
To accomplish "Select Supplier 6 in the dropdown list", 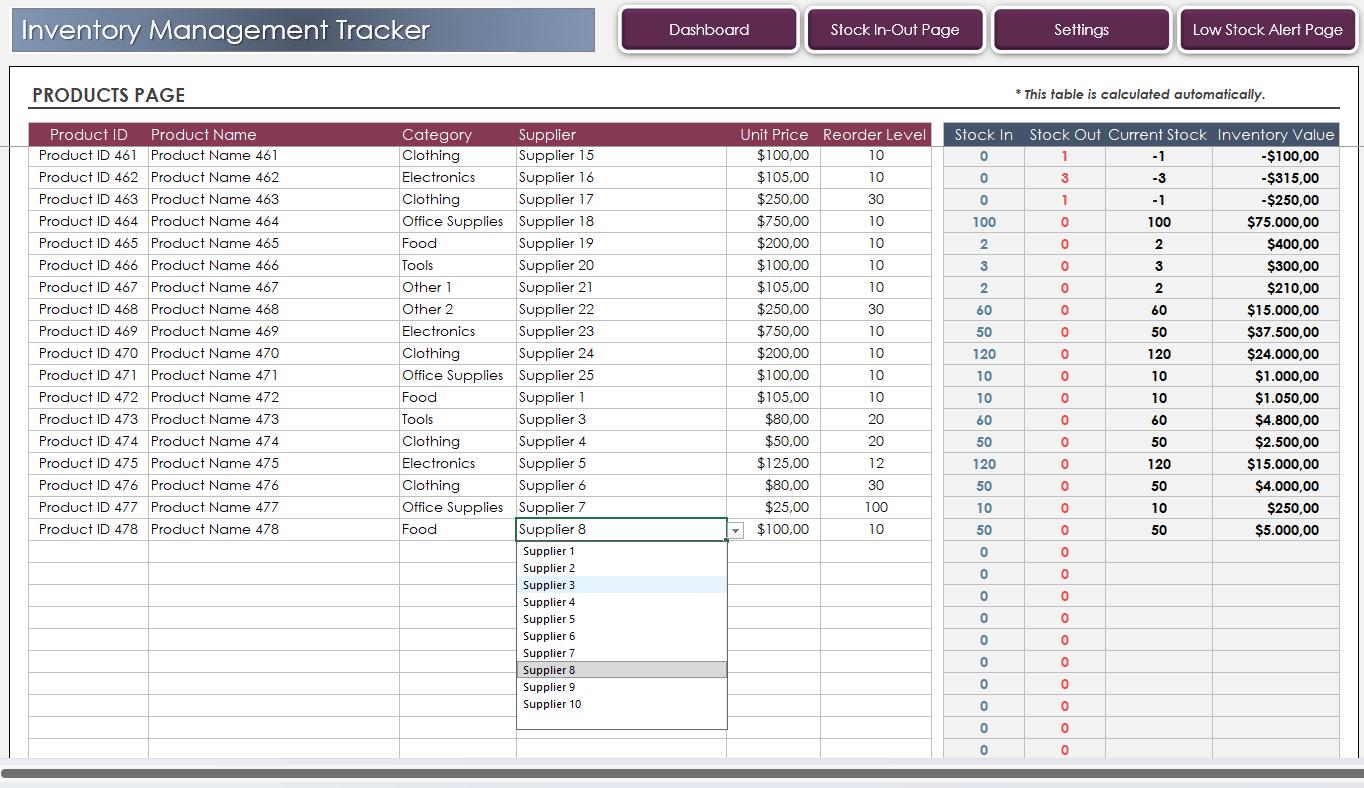I will [x=621, y=636].
